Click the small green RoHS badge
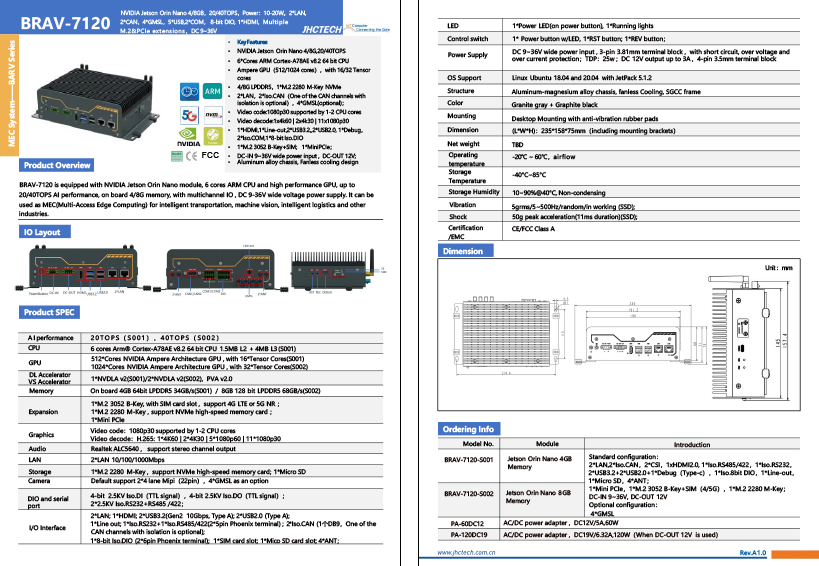Screen dimensions: 819x566 pos(177,156)
